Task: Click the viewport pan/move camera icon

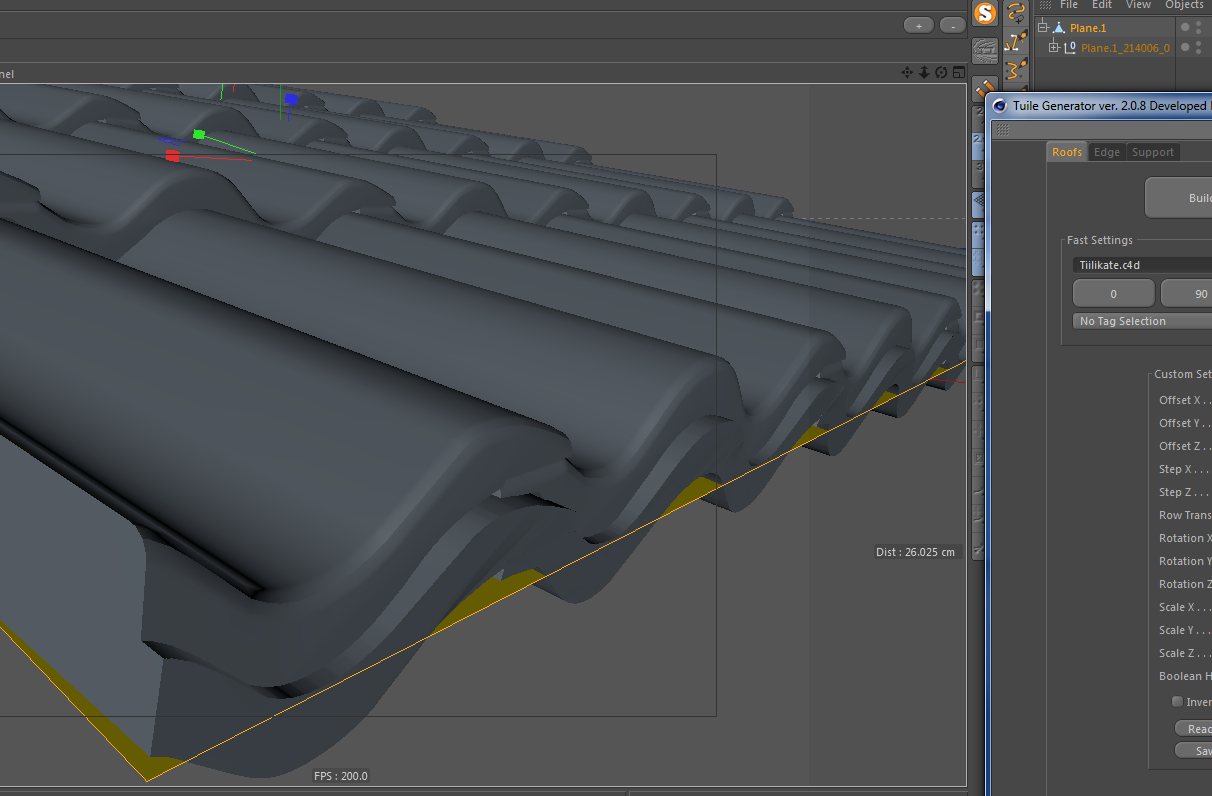Action: [907, 72]
